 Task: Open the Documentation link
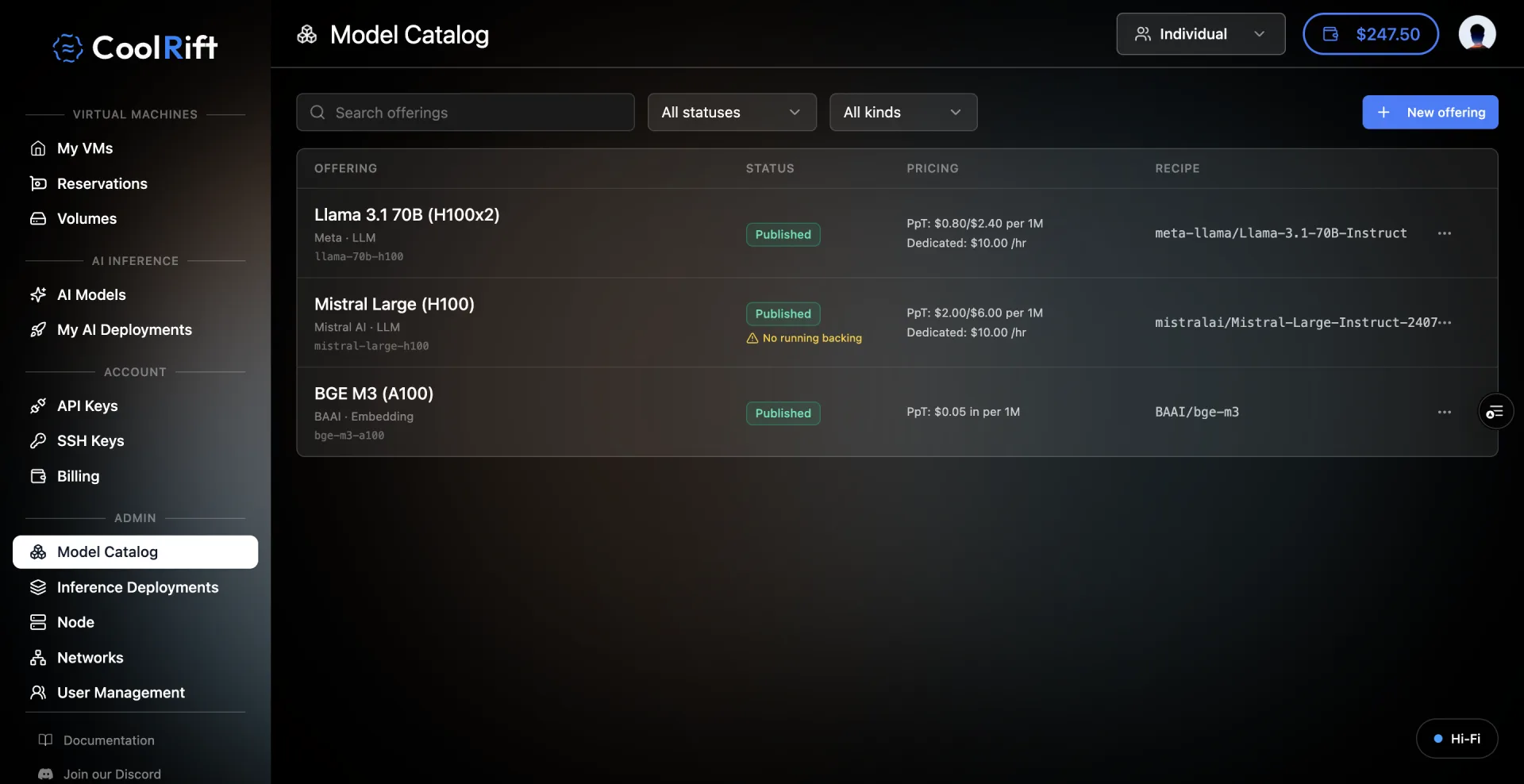(x=109, y=740)
